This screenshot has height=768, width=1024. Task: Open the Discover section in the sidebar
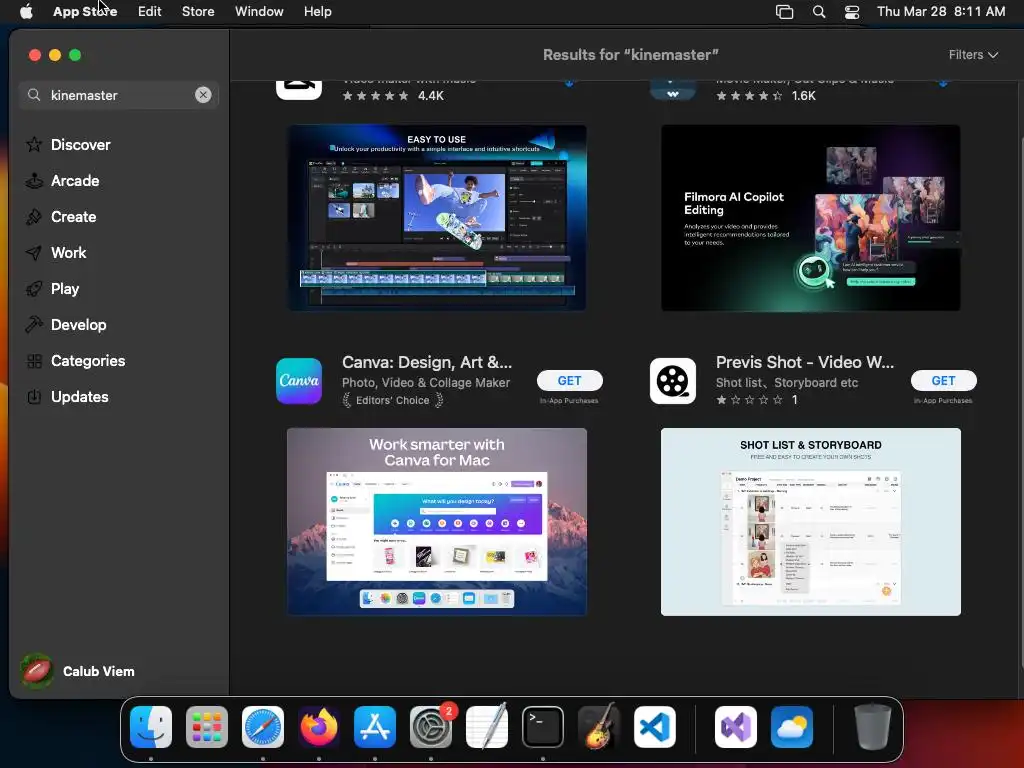pyautogui.click(x=68, y=144)
